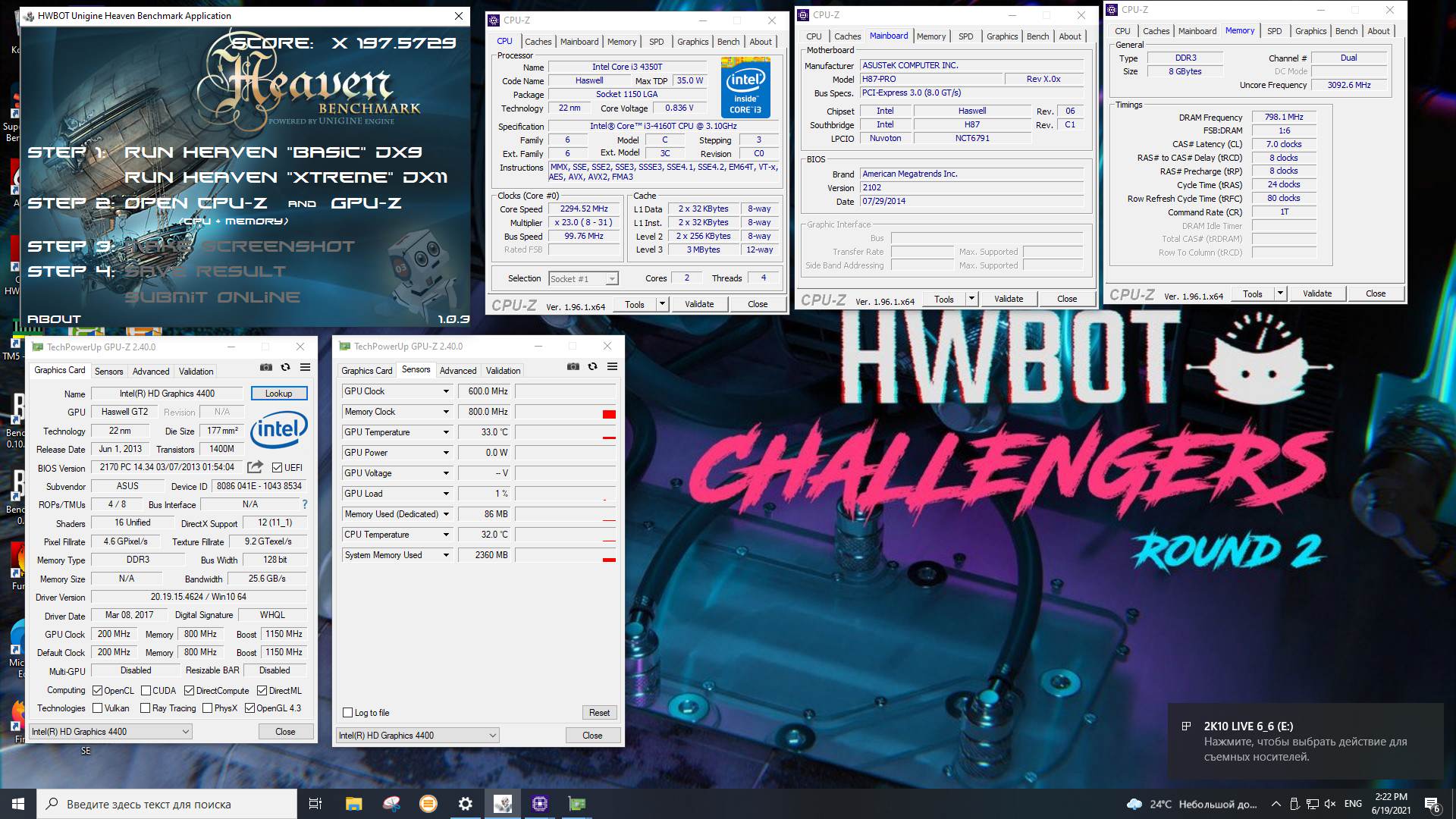1456x819 pixels.
Task: Open Windows Start menu
Action: [x=18, y=804]
